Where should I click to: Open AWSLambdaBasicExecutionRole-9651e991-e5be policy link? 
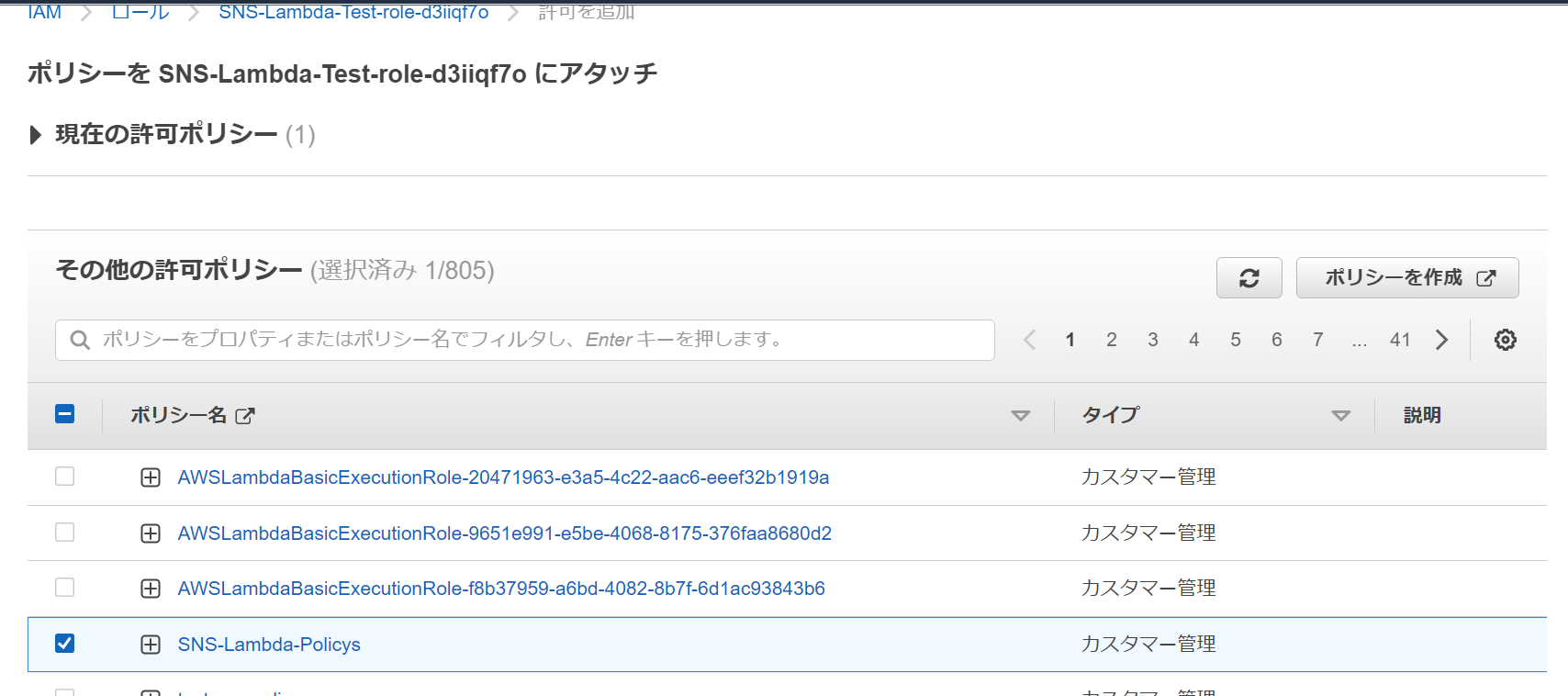(x=504, y=533)
